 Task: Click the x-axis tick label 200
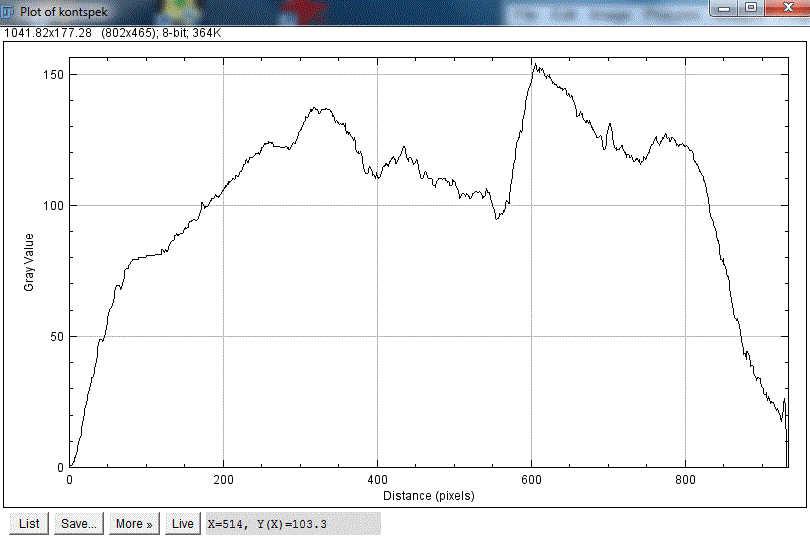coord(223,480)
